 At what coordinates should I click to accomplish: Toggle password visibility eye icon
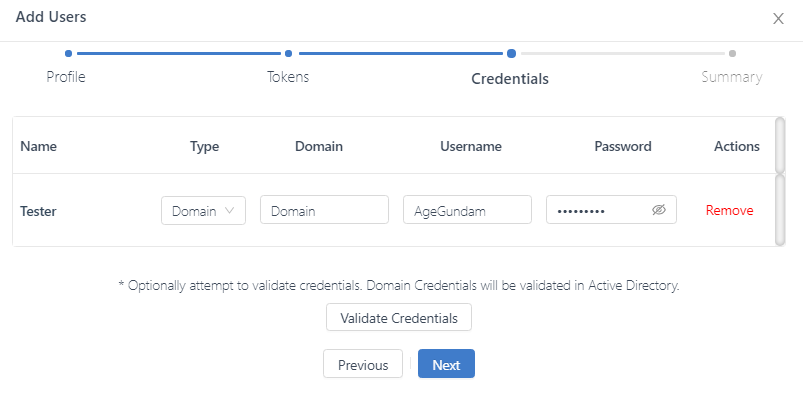(658, 210)
